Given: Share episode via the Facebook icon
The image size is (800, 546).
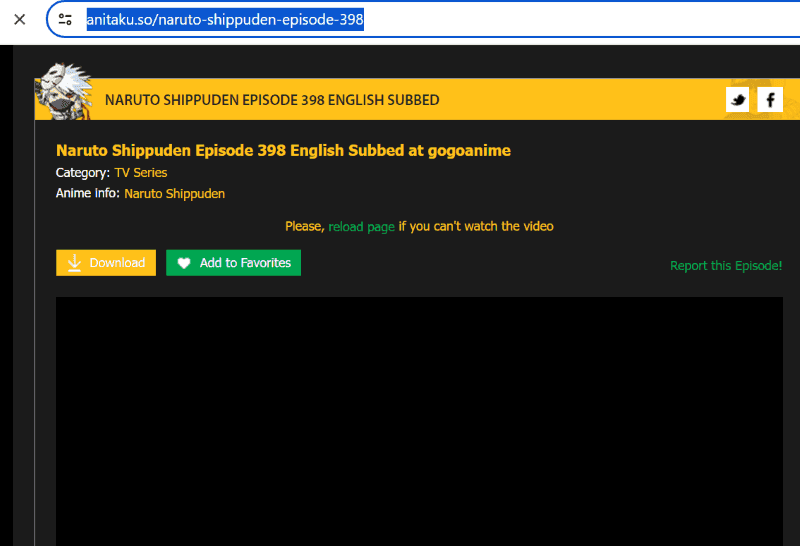Looking at the screenshot, I should [770, 100].
